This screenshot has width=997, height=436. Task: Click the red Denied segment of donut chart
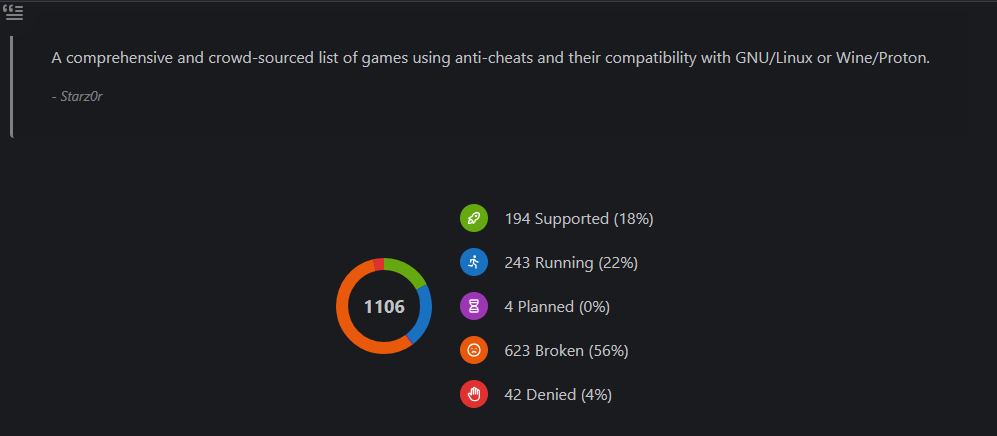(x=378, y=264)
